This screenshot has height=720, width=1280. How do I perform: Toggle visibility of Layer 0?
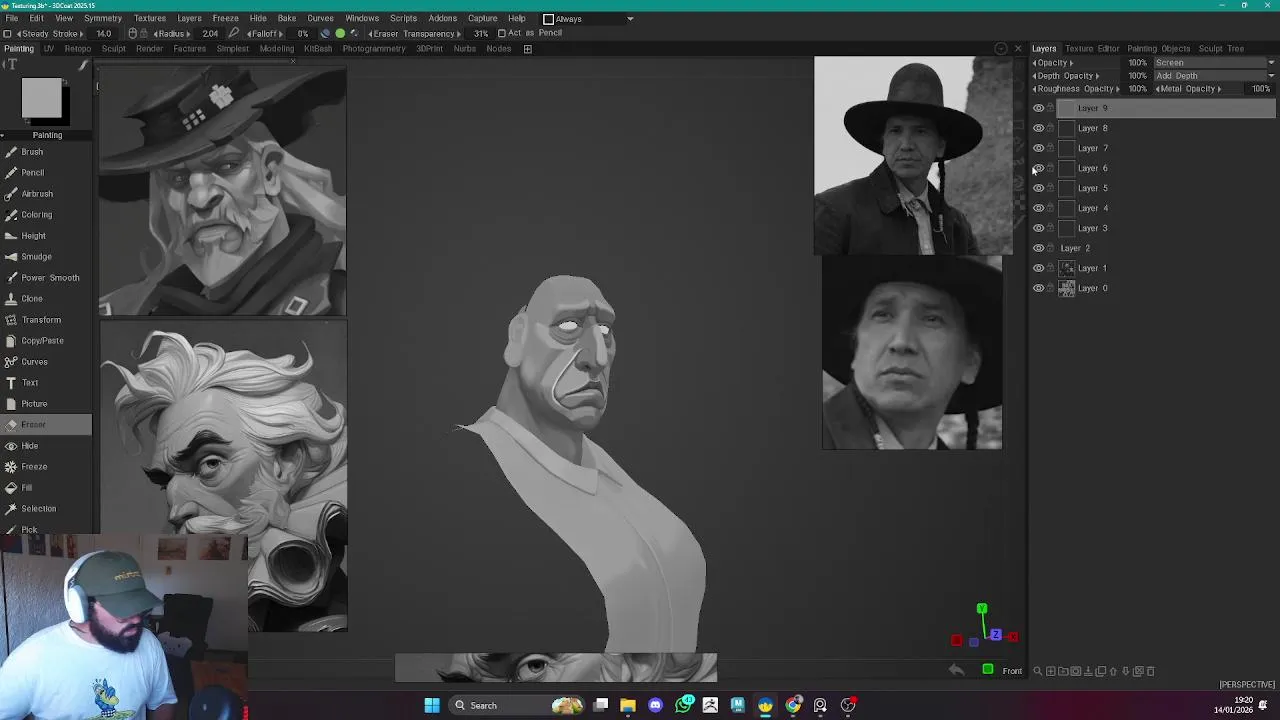click(x=1038, y=288)
